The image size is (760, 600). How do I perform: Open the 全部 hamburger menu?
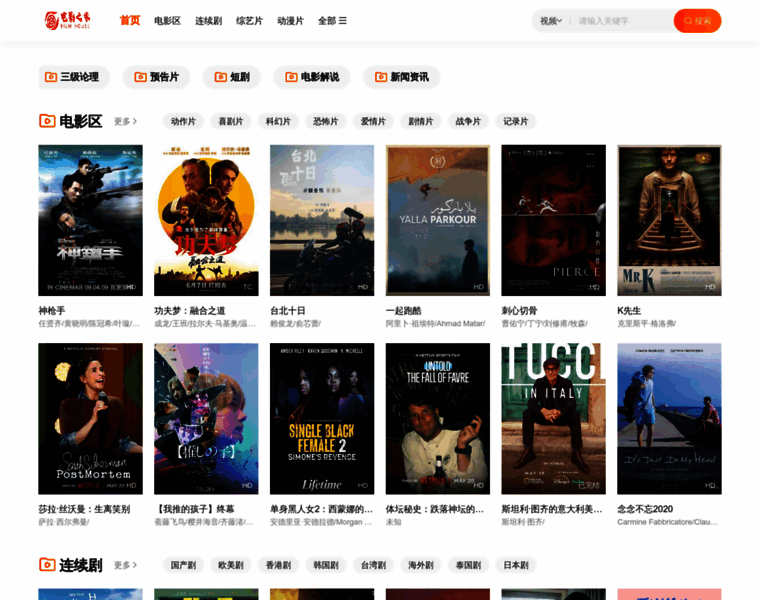[332, 21]
